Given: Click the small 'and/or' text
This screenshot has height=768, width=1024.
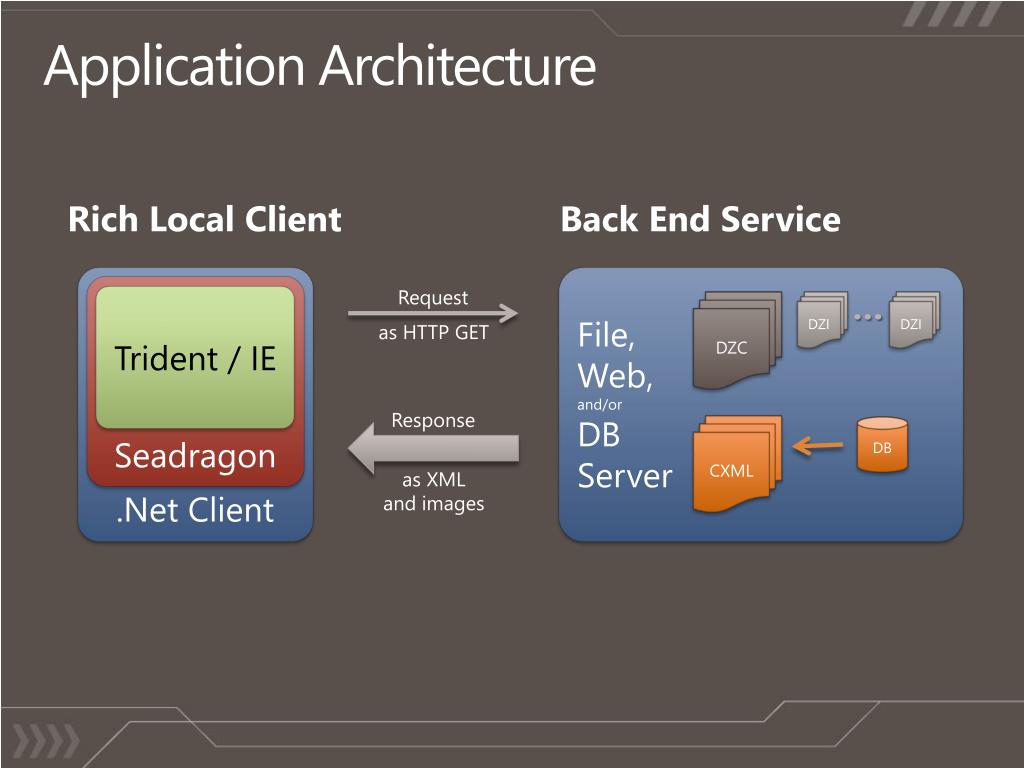Looking at the screenshot, I should coord(600,405).
